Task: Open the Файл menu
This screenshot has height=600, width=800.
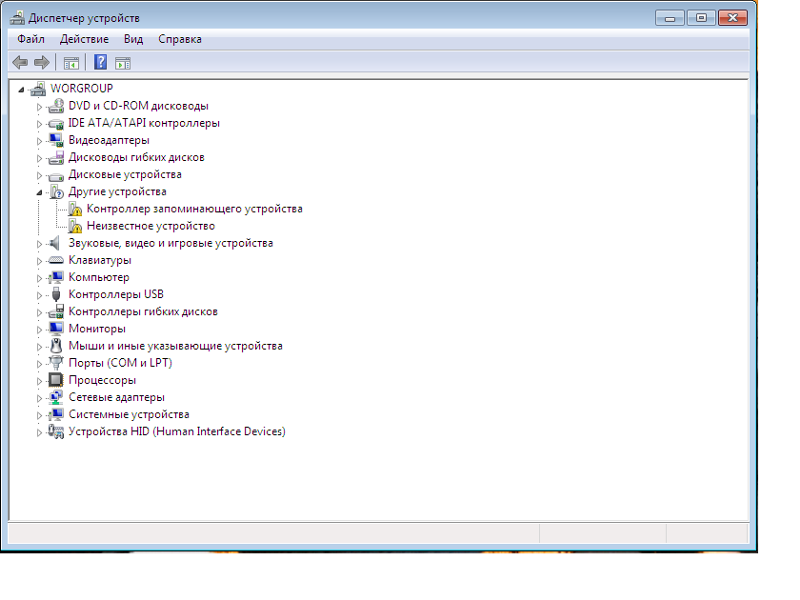Action: tap(31, 39)
